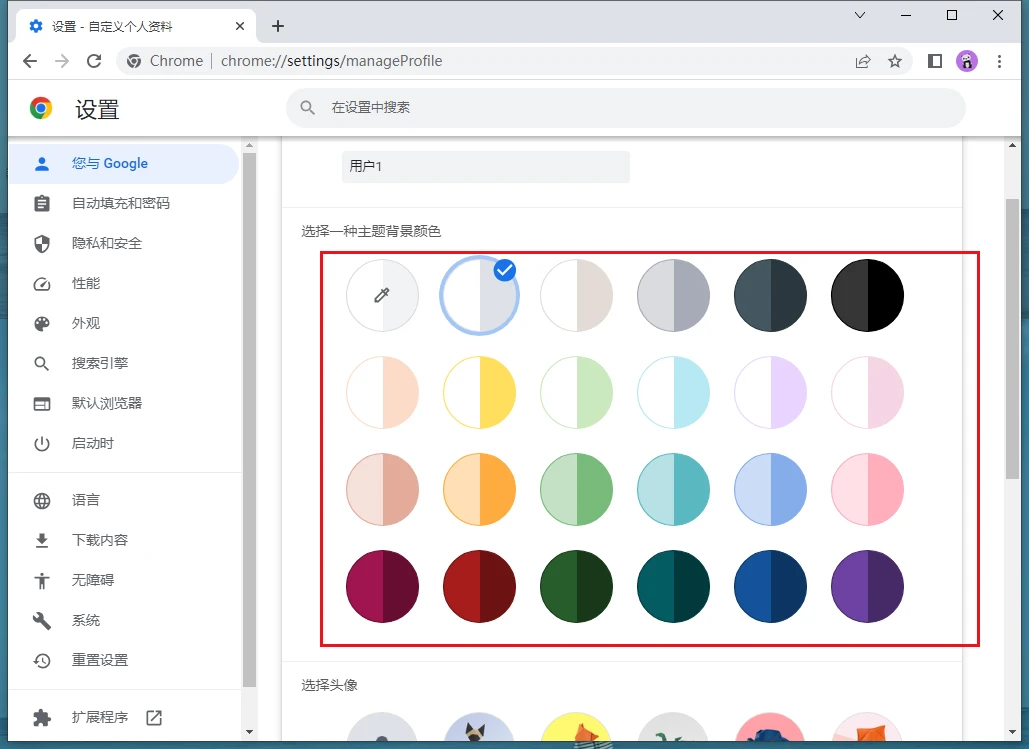Open 搜索引擎 settings
Screen dimensions: 1029x749
click(x=123, y=364)
